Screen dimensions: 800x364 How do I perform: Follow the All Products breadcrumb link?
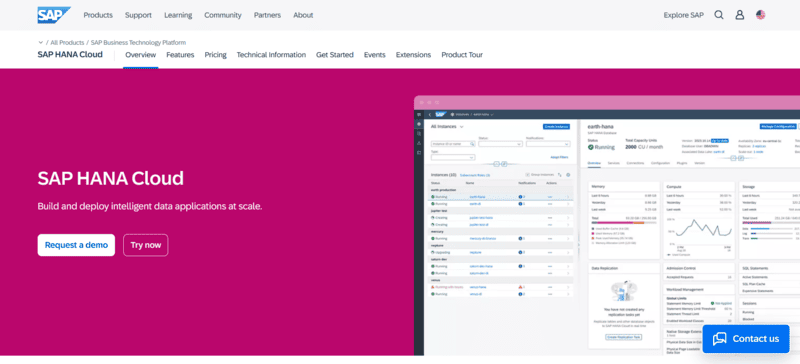click(x=67, y=42)
